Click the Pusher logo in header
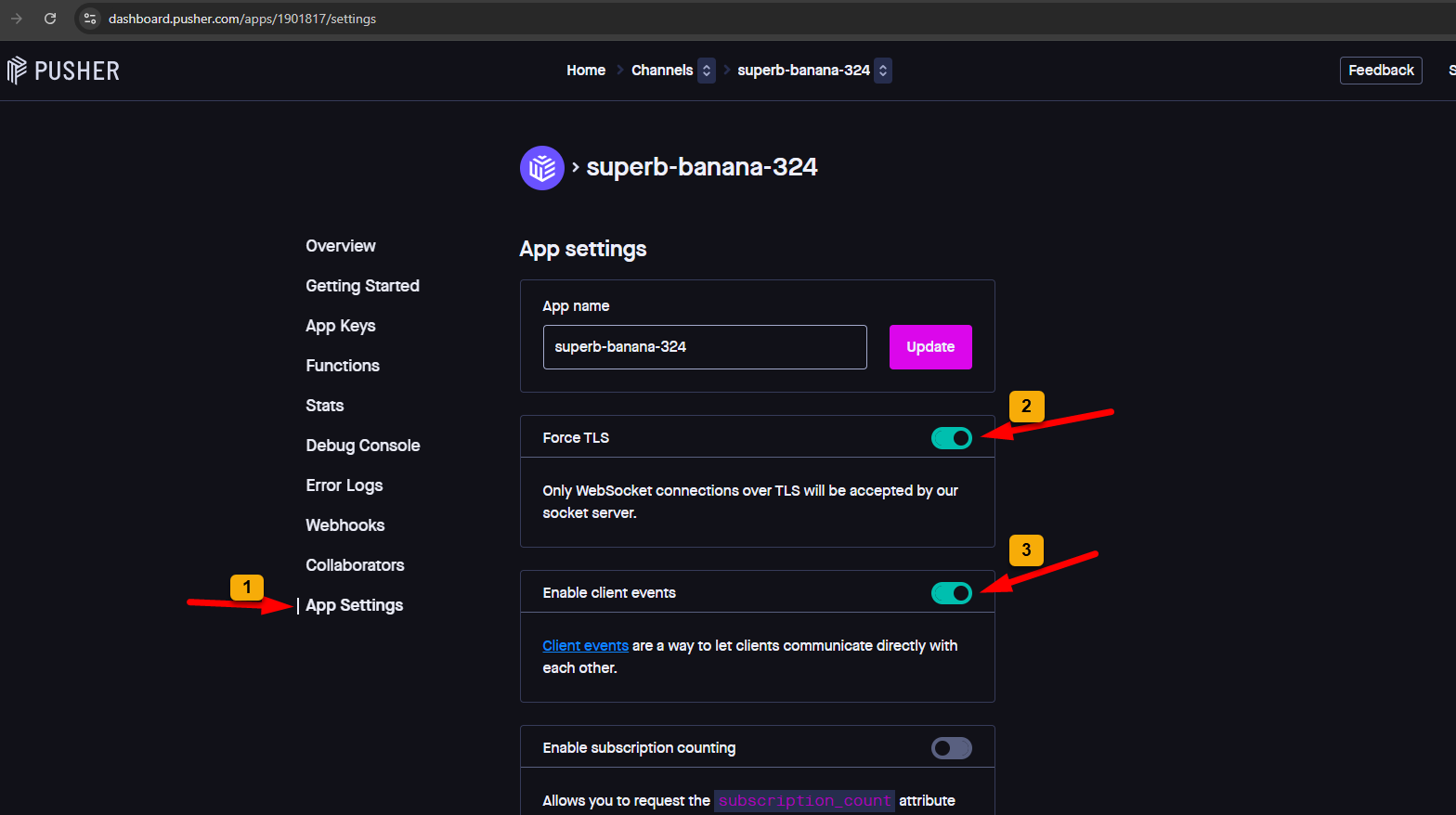This screenshot has height=815, width=1456. pyautogui.click(x=63, y=71)
